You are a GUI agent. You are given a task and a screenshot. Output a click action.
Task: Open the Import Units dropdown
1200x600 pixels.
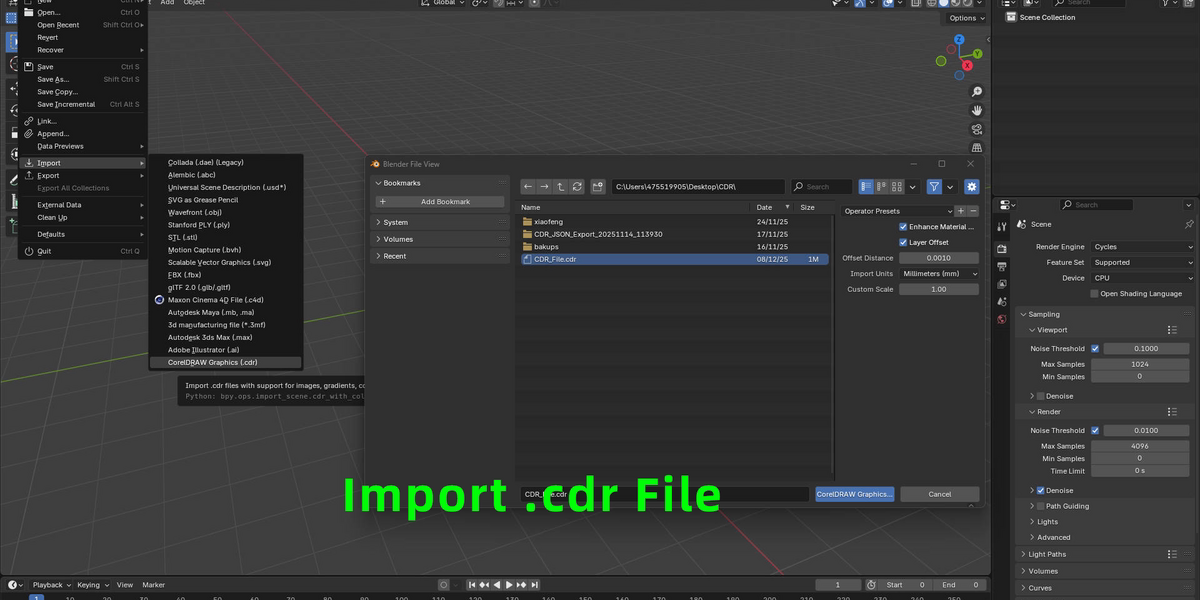[x=938, y=273]
